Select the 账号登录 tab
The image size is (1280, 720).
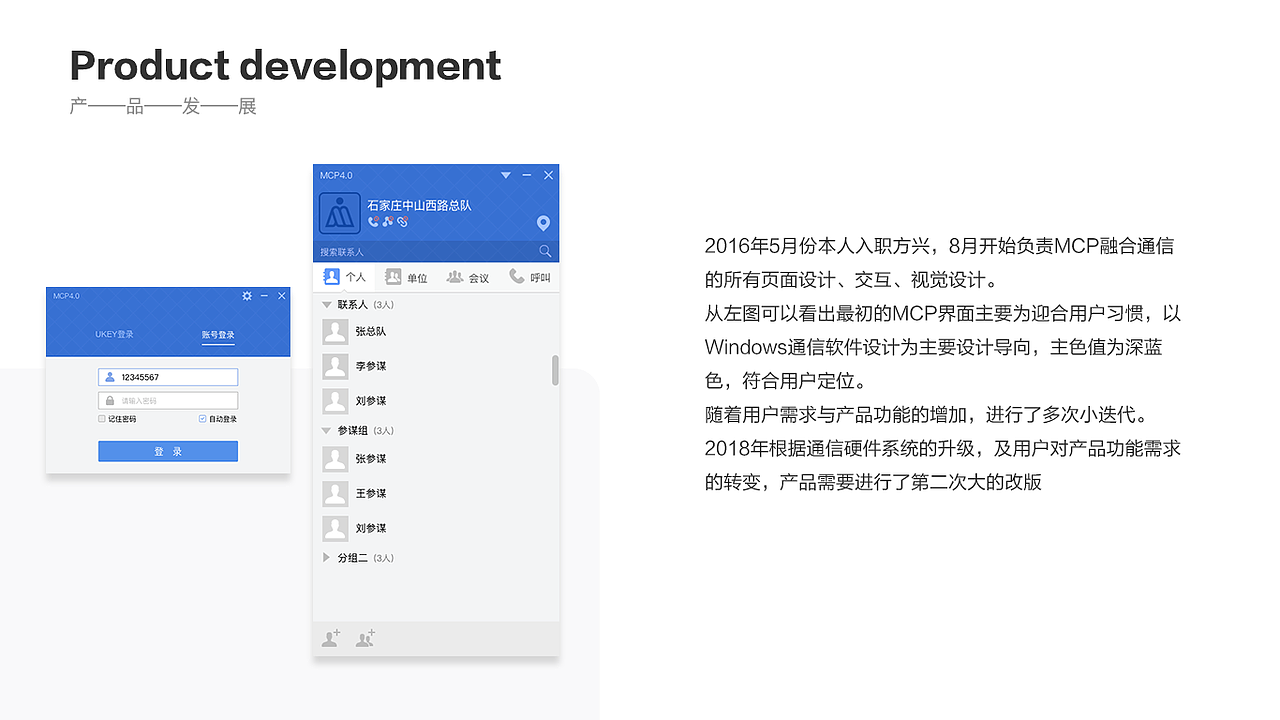(218, 335)
